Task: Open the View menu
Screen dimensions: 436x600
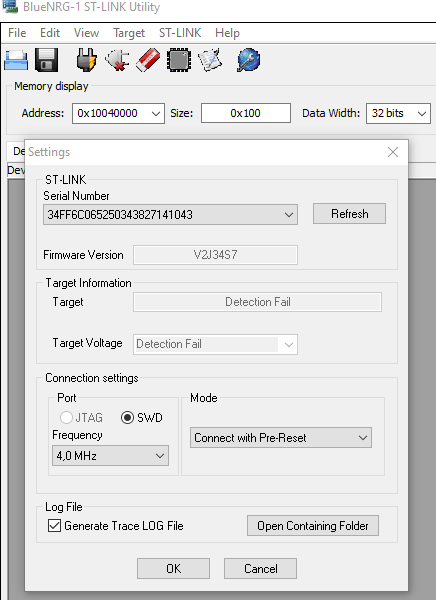Action: [x=86, y=33]
